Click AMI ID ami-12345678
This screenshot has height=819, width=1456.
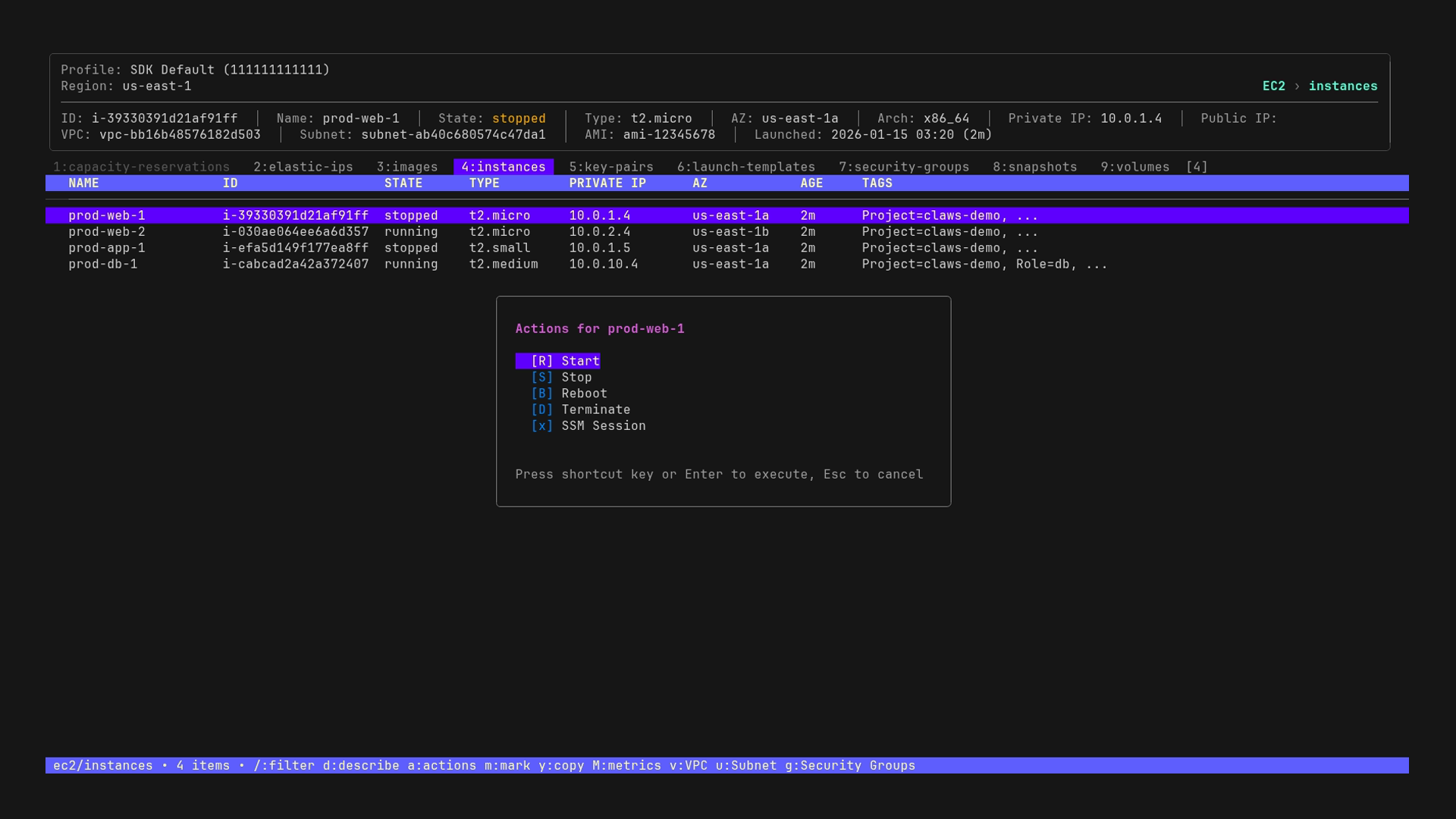(669, 135)
